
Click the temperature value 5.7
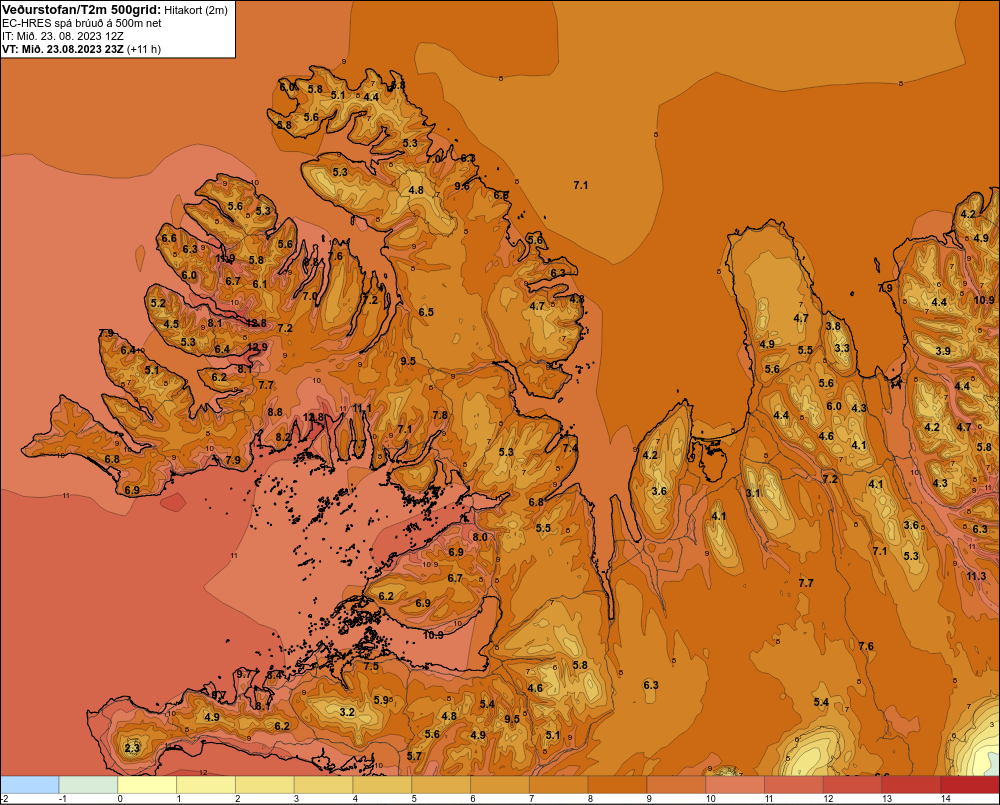(x=414, y=757)
